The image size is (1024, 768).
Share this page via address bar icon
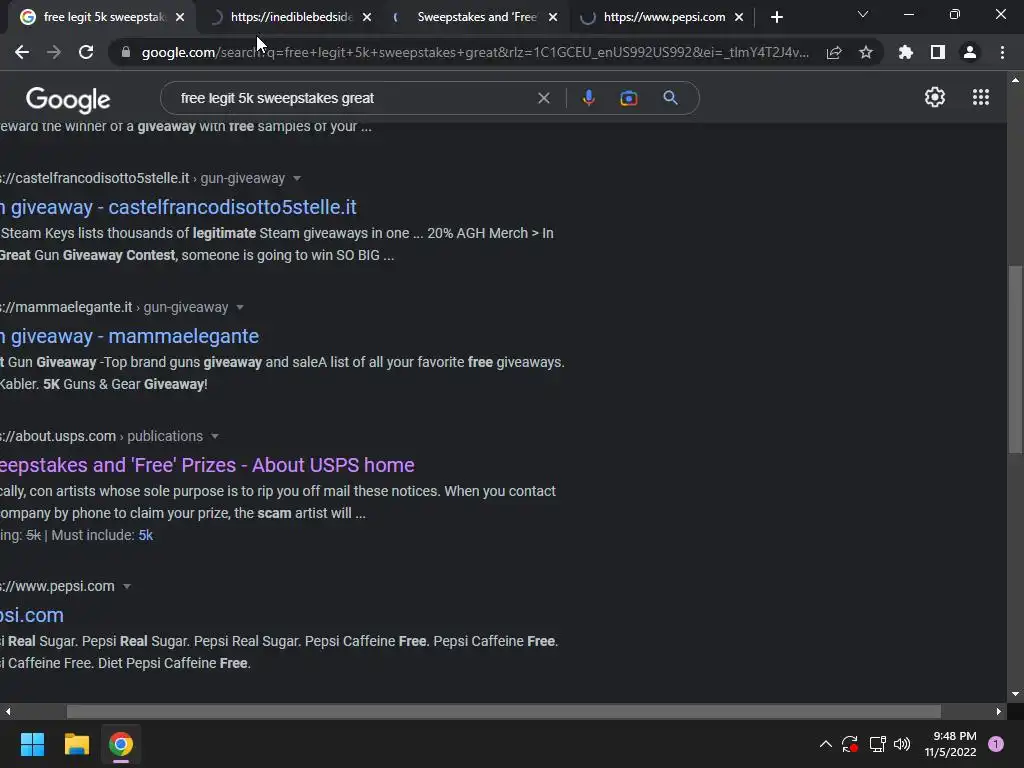pos(834,52)
